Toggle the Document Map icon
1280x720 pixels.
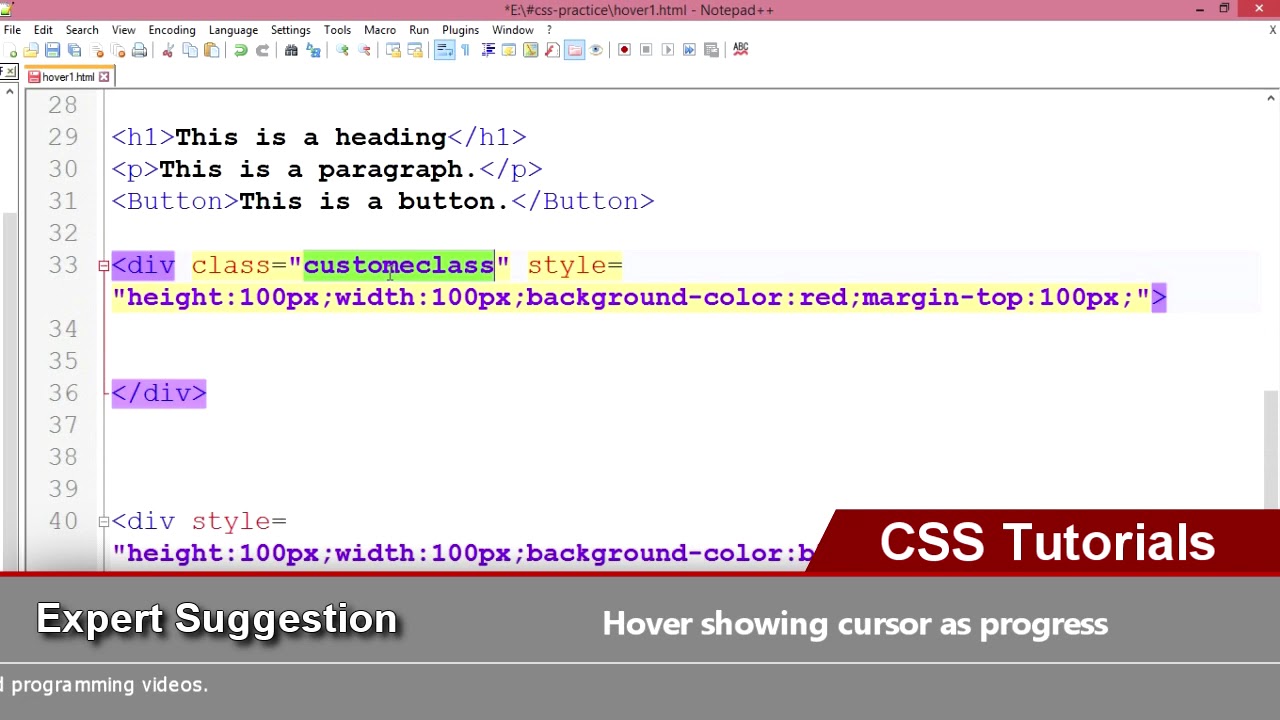(x=531, y=49)
